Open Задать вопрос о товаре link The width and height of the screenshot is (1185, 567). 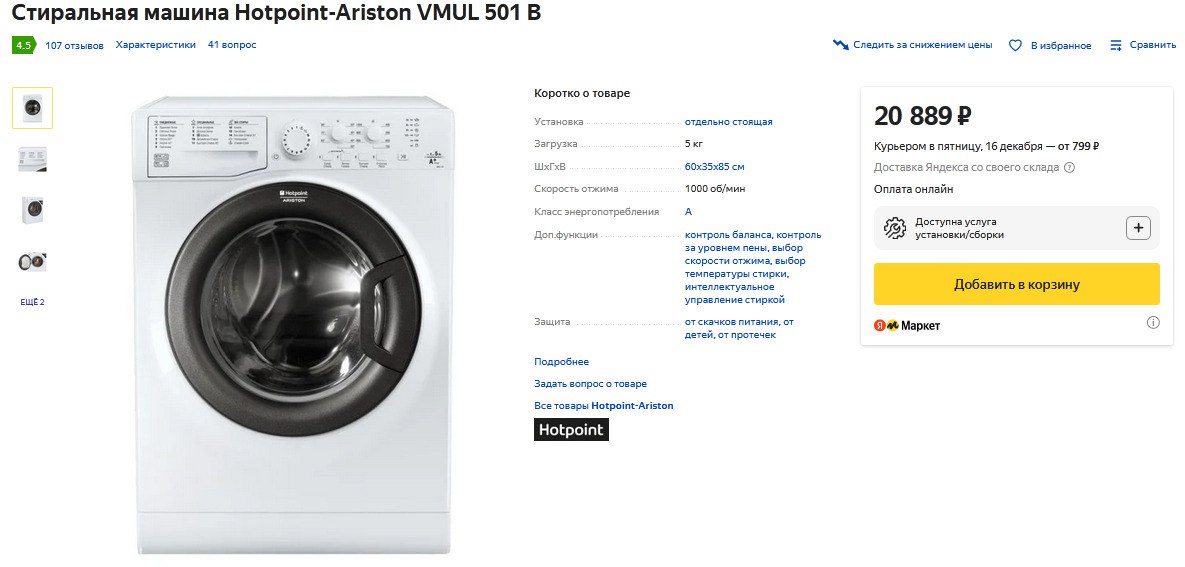[591, 384]
